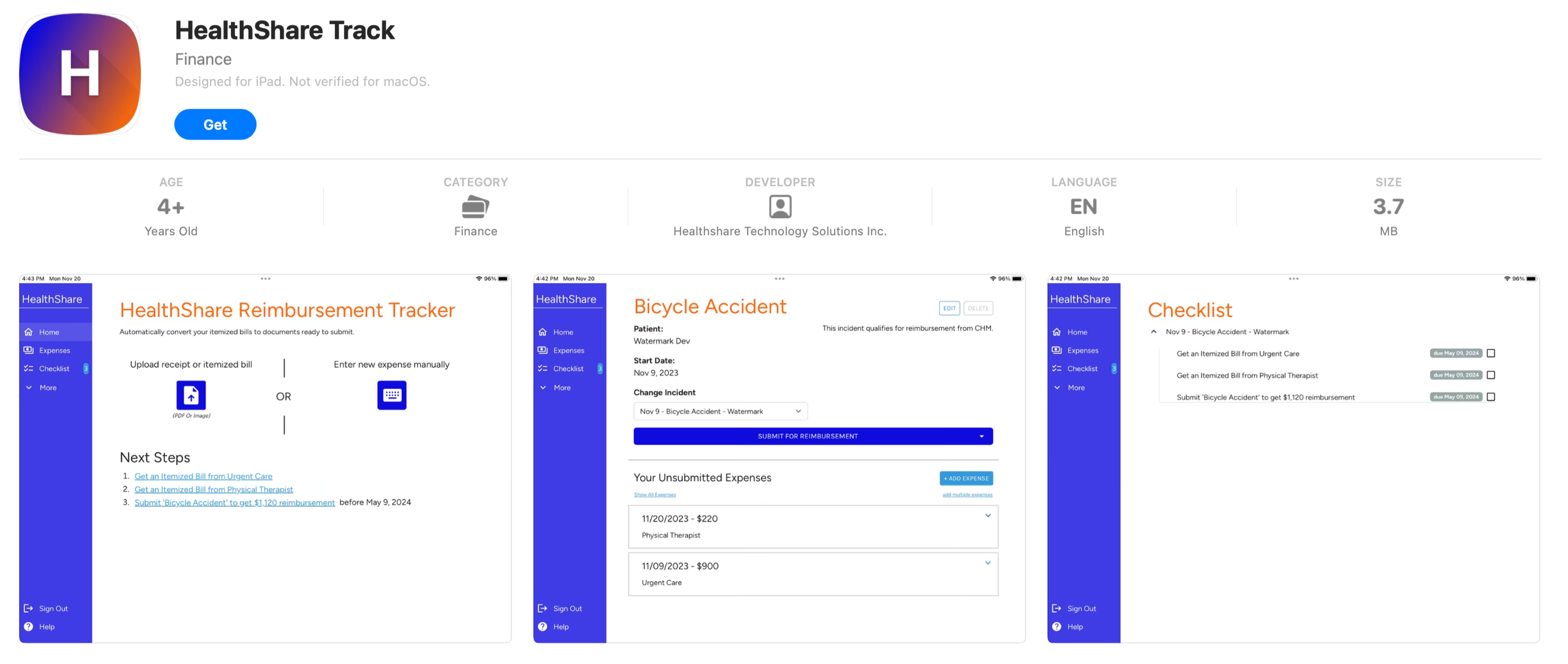
Task: Click the developer profile icon
Action: [x=780, y=207]
